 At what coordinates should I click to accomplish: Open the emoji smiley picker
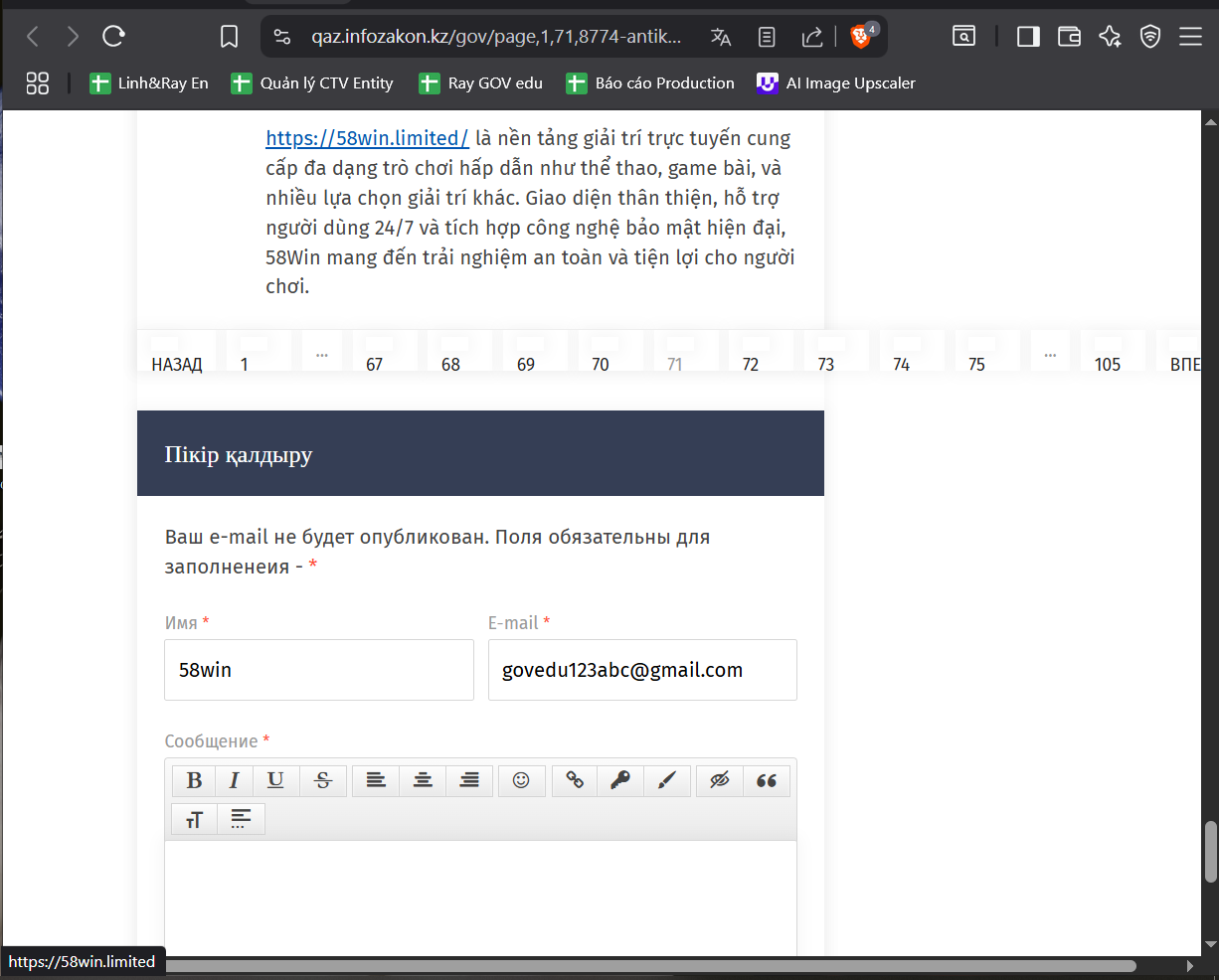pos(521,780)
